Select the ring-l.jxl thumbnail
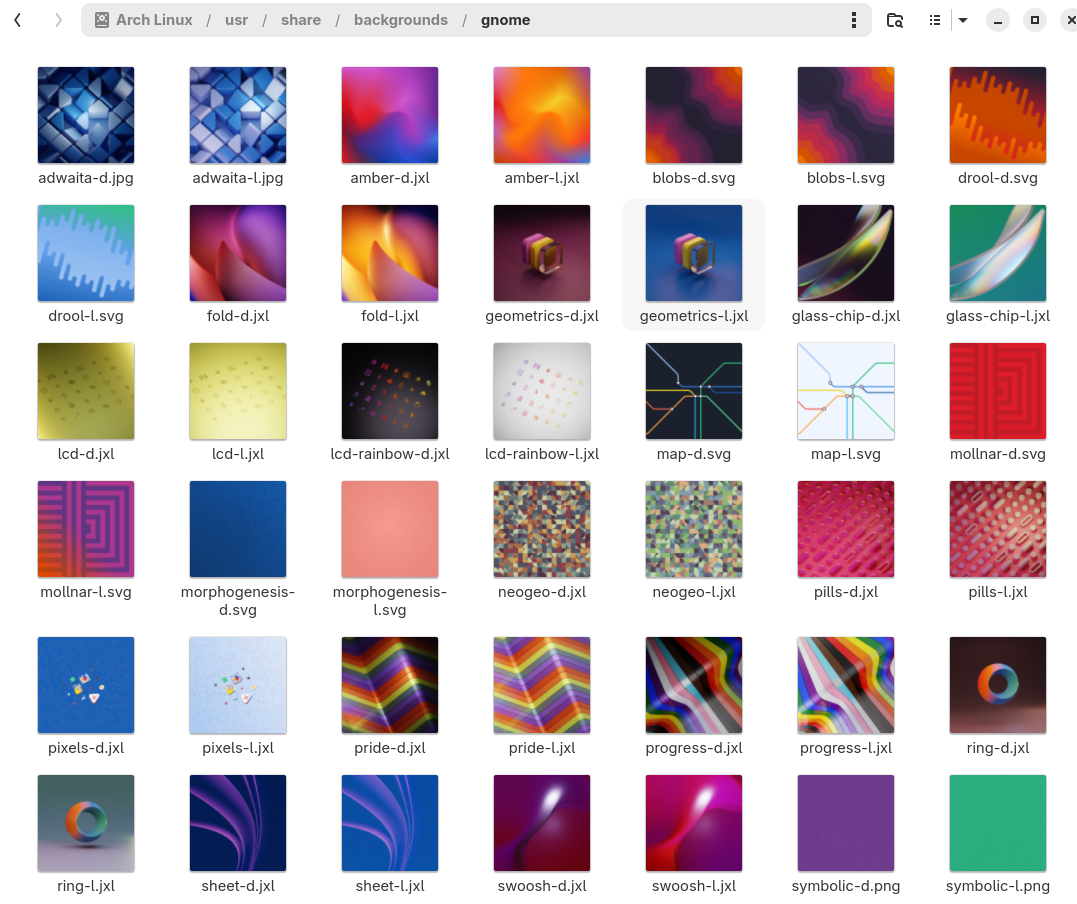 point(86,823)
